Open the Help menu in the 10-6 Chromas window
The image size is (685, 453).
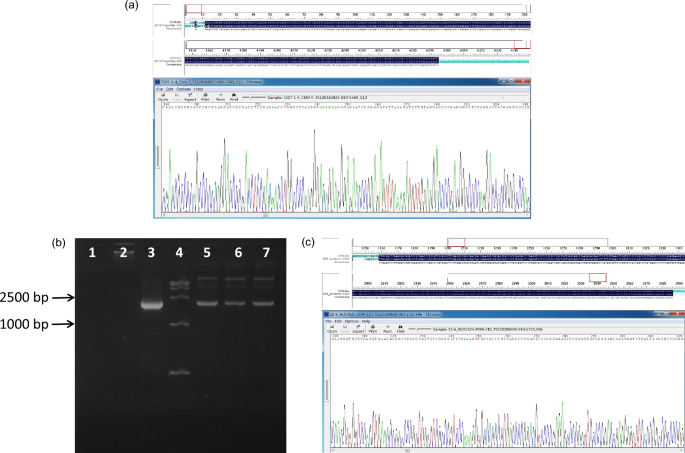tap(366, 321)
